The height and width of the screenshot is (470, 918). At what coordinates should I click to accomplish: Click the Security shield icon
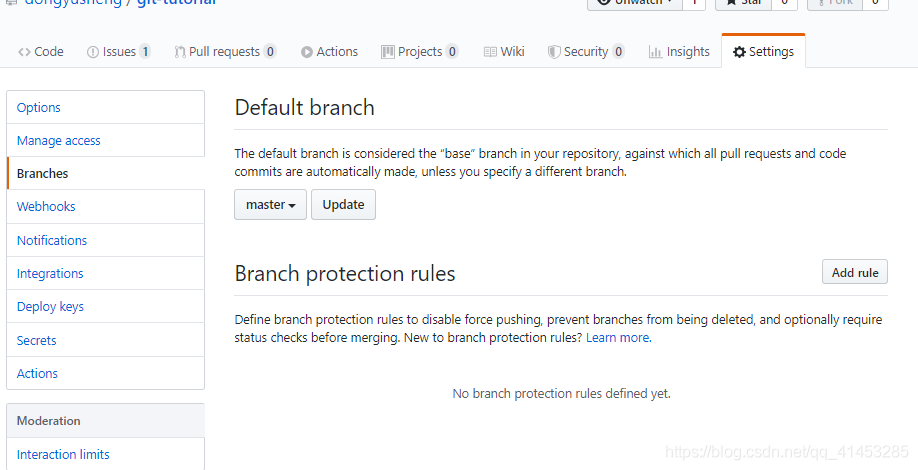click(554, 52)
